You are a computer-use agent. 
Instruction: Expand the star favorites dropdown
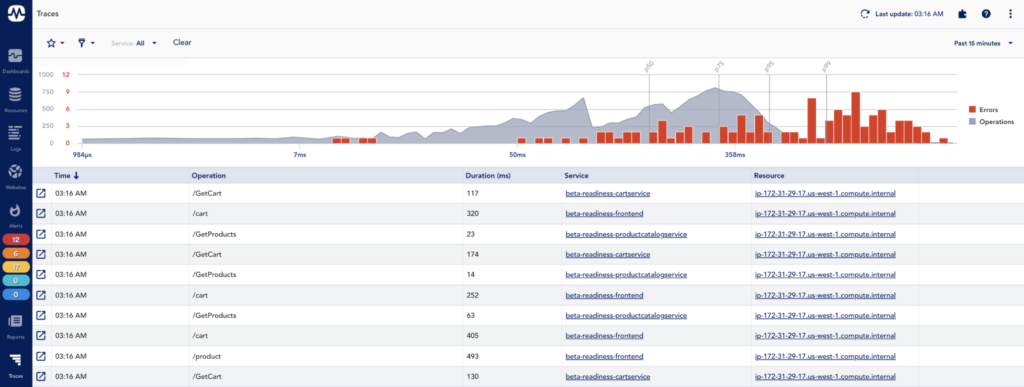pyautogui.click(x=55, y=43)
